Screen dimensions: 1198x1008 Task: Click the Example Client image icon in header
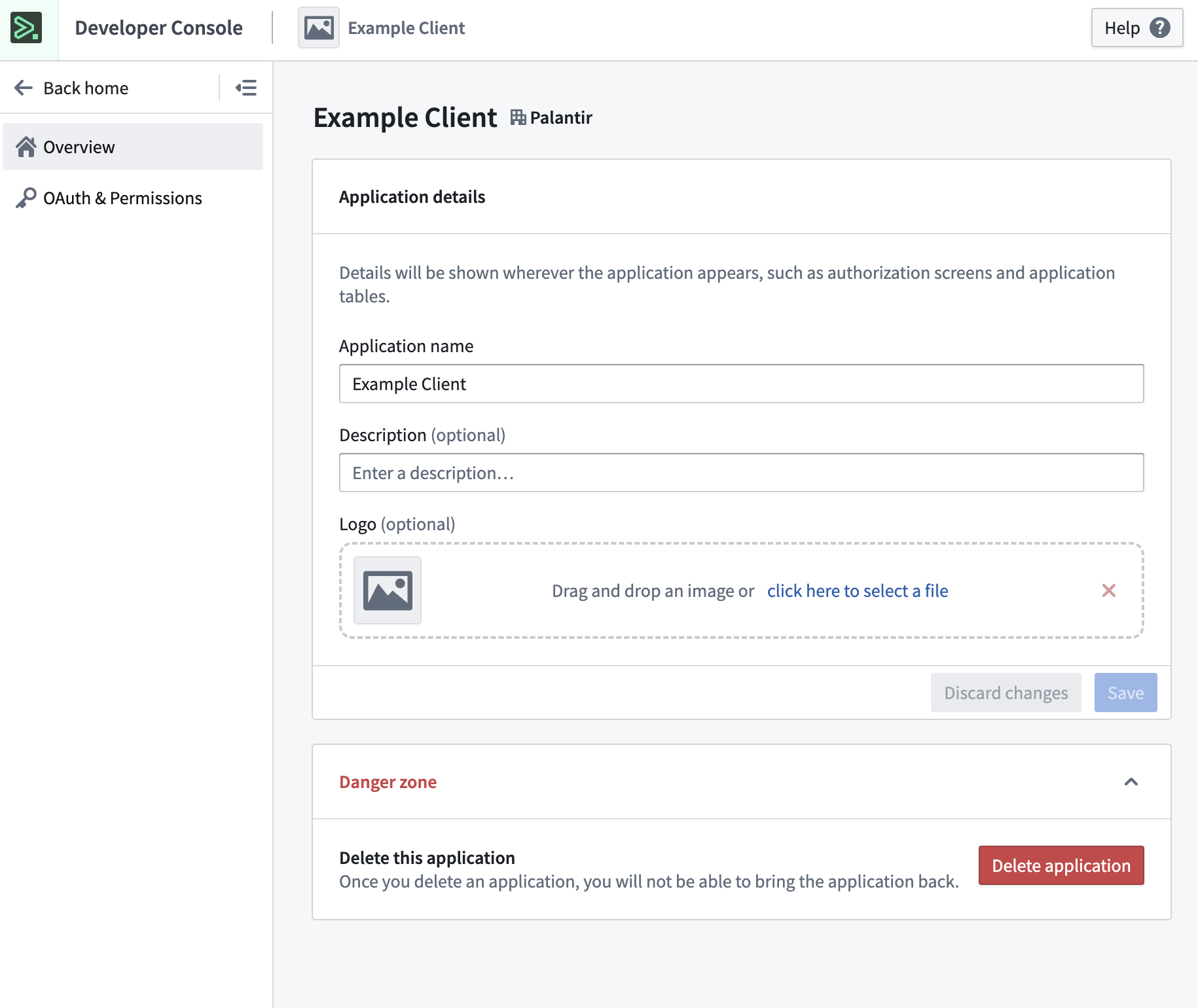319,27
